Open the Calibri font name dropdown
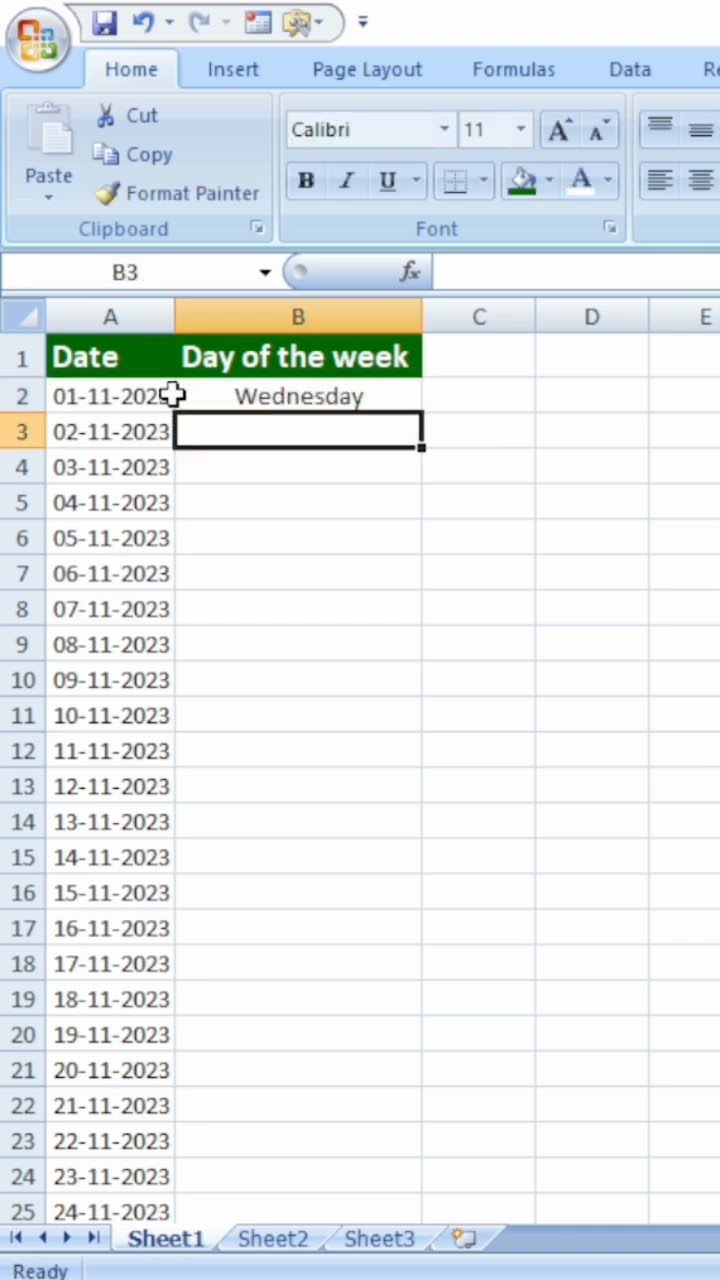The image size is (720, 1280). (444, 130)
